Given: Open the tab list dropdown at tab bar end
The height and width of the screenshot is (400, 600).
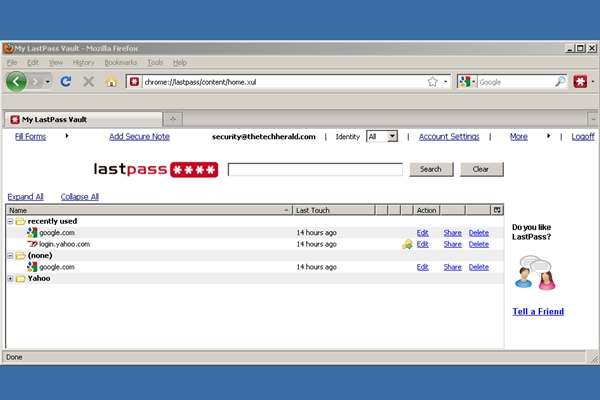Looking at the screenshot, I should (593, 119).
